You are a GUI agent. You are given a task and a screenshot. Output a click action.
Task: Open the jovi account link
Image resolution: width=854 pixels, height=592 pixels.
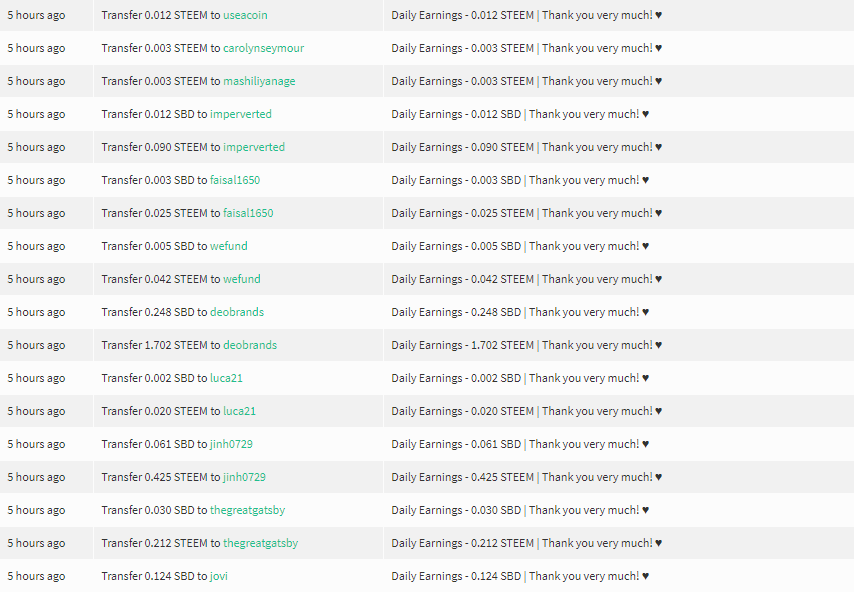[x=219, y=576]
